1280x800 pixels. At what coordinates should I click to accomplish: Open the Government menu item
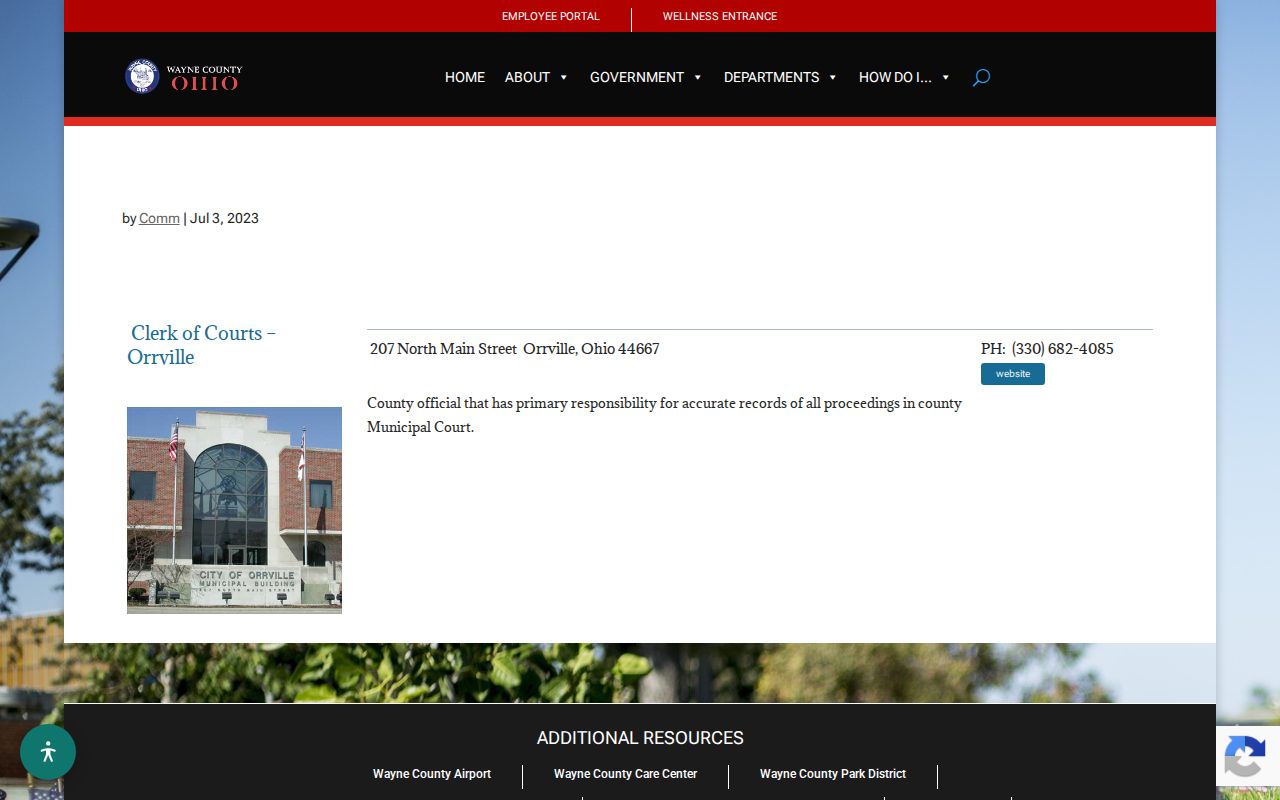pyautogui.click(x=637, y=77)
